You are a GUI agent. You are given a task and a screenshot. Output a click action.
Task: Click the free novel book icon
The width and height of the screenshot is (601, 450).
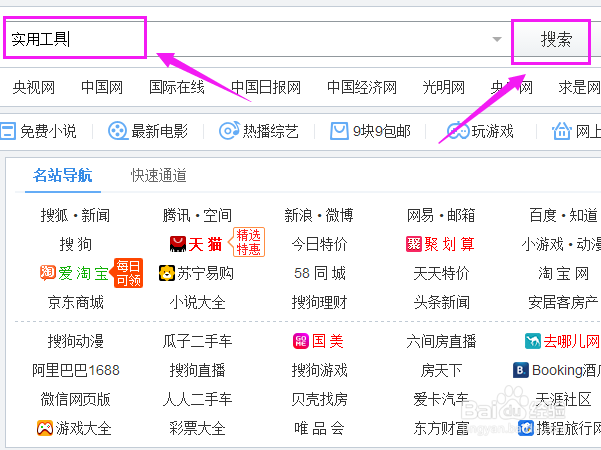[8, 131]
